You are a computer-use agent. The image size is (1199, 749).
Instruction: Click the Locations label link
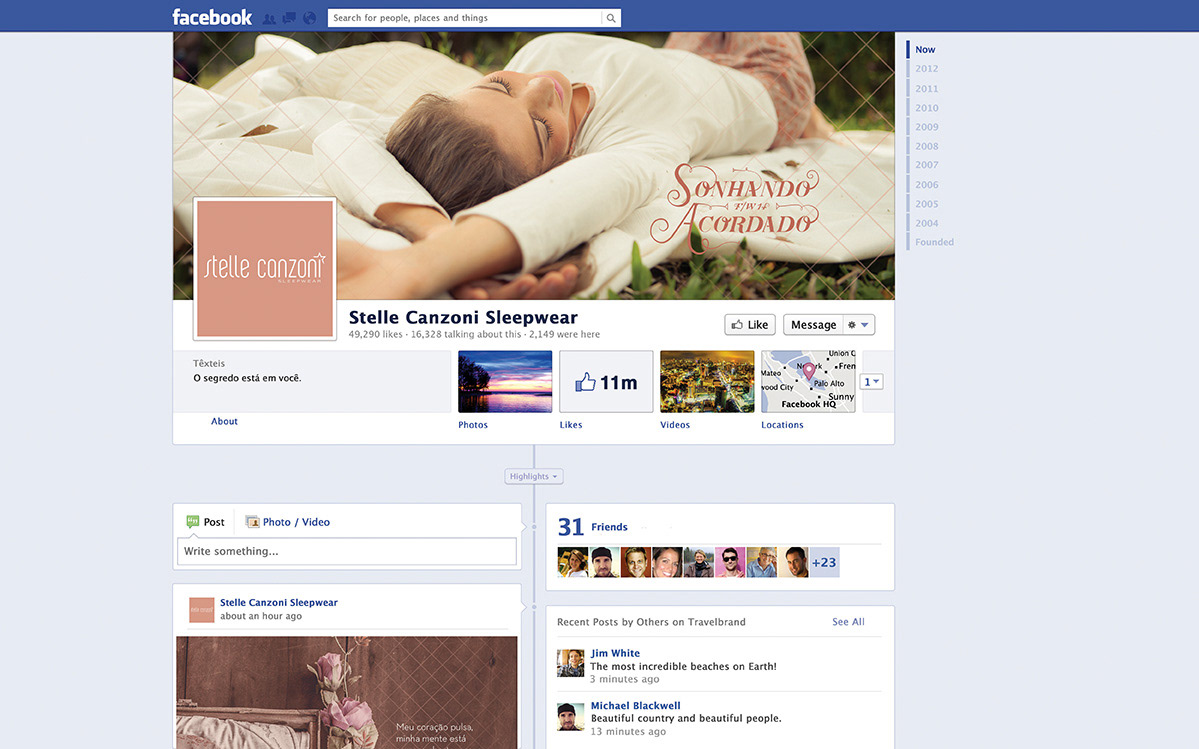point(782,425)
